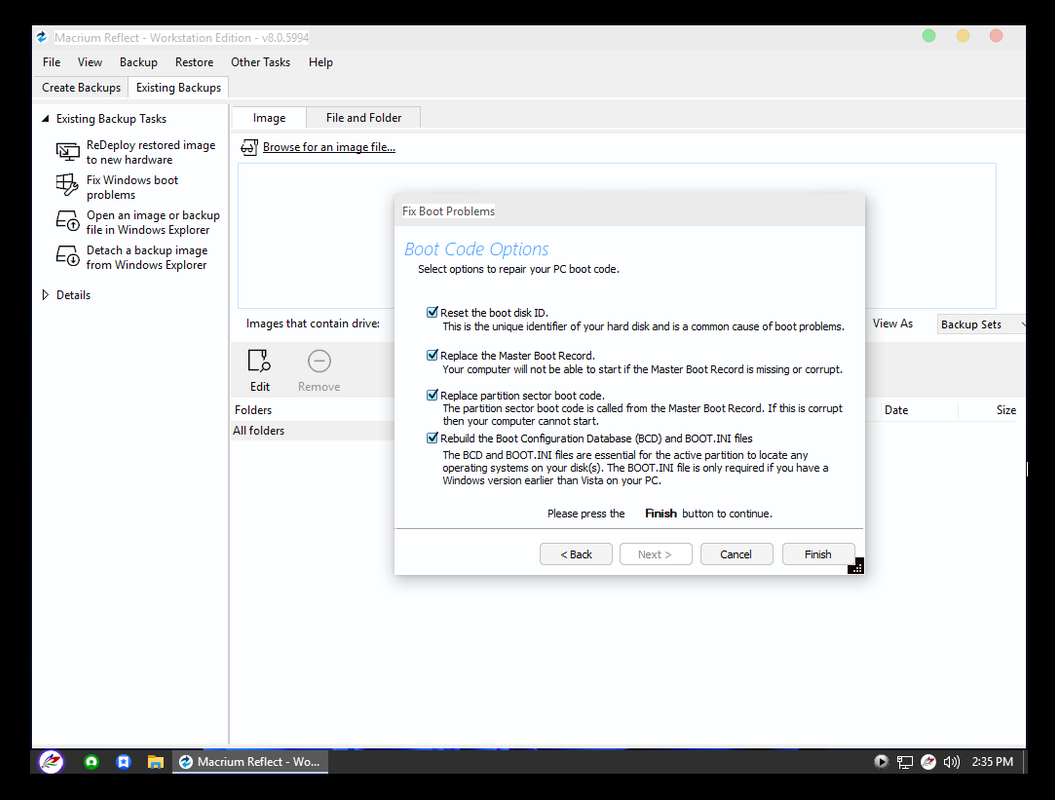Uncheck Replace the Master Boot Record

pyautogui.click(x=433, y=355)
